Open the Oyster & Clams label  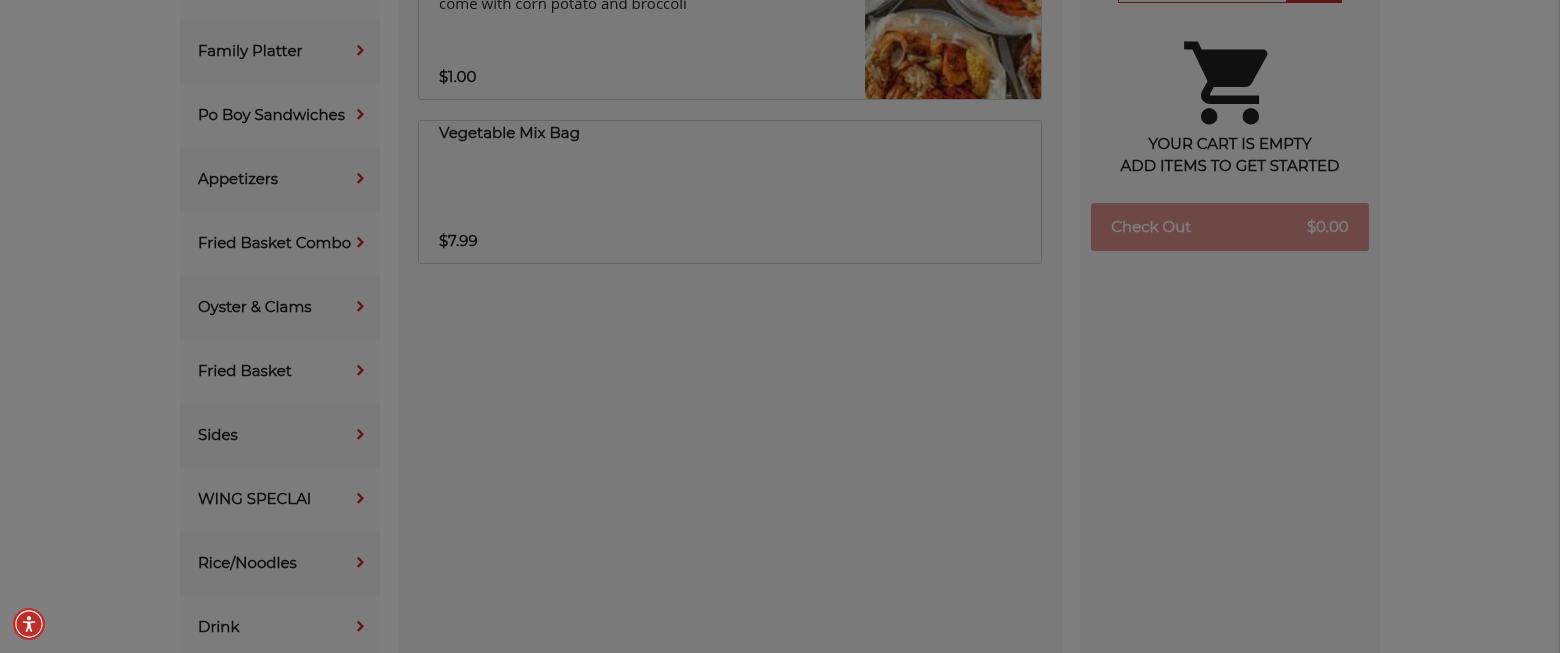255,307
